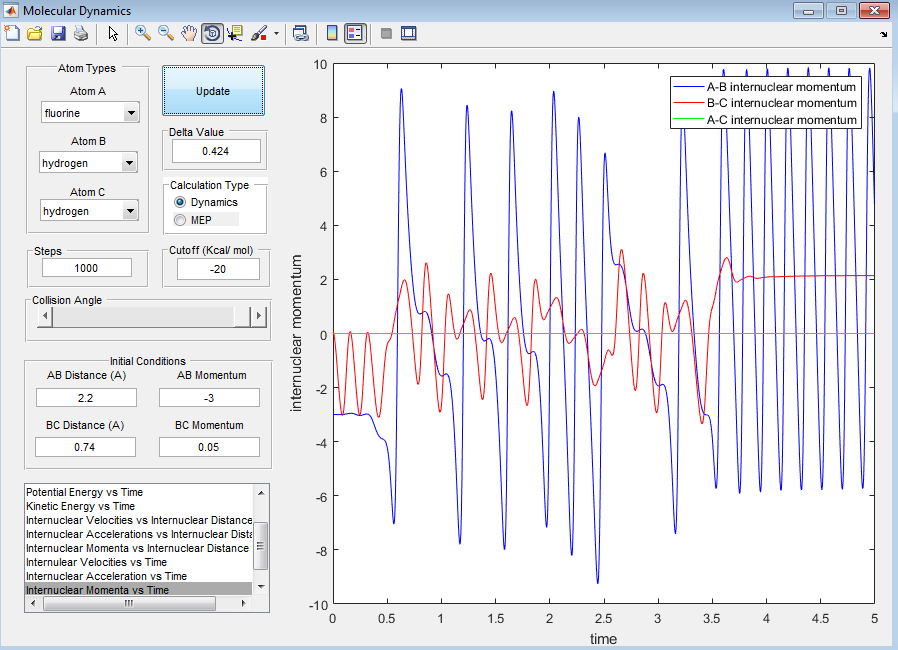This screenshot has width=898, height=650.
Task: Click the Steps input field
Action: [x=86, y=268]
